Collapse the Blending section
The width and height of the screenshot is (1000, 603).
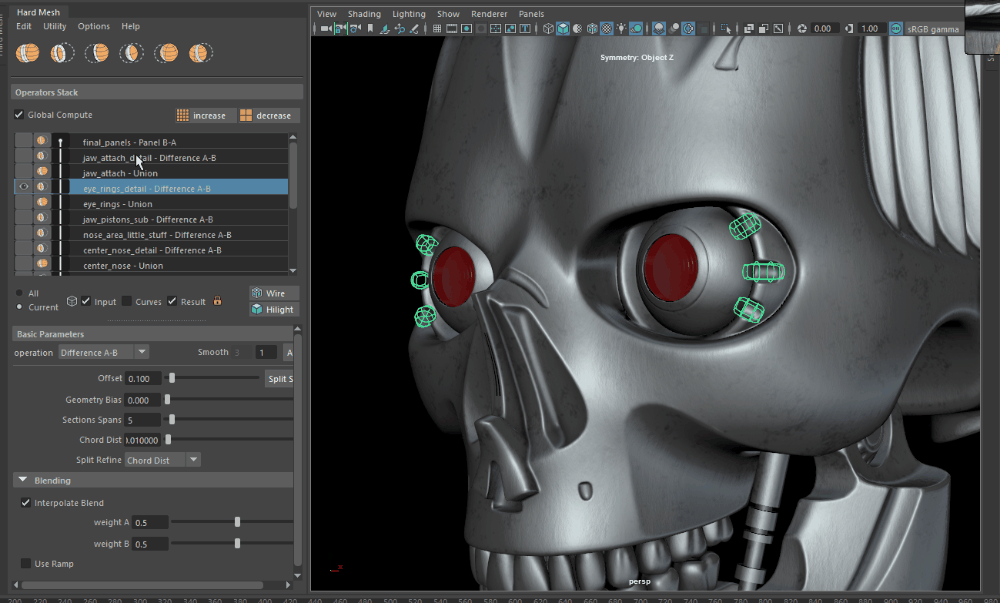23,480
